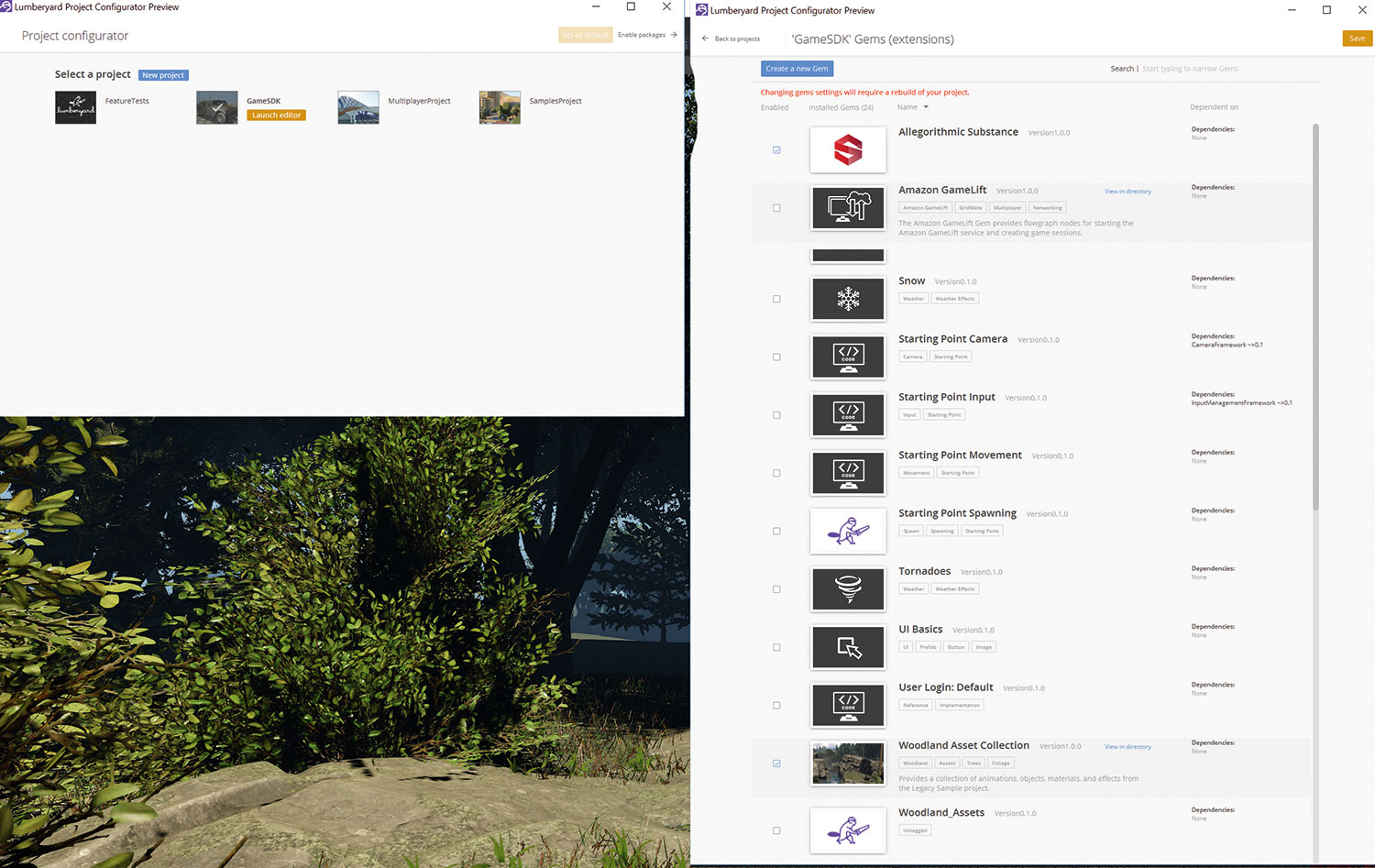
Task: Select the GameSDK project thumbnail
Action: [217, 107]
